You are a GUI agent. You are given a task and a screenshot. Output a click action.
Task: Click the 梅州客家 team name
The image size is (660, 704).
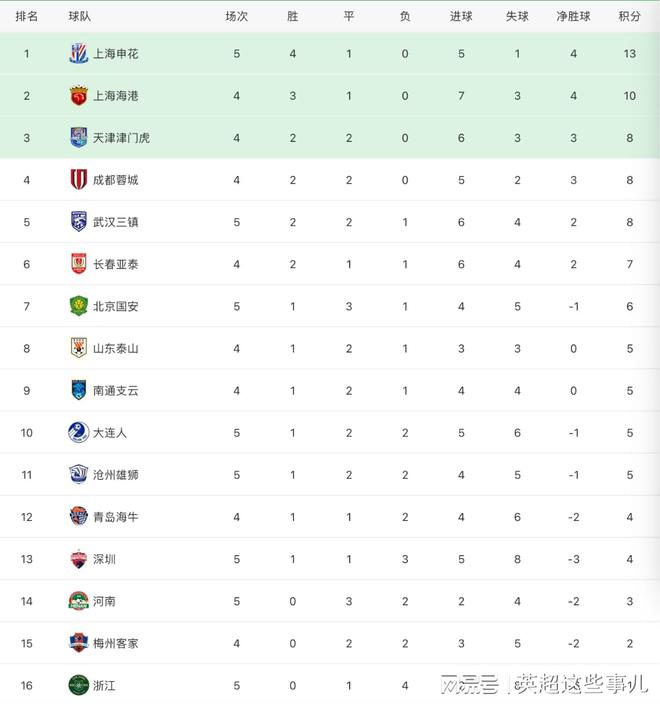115,643
